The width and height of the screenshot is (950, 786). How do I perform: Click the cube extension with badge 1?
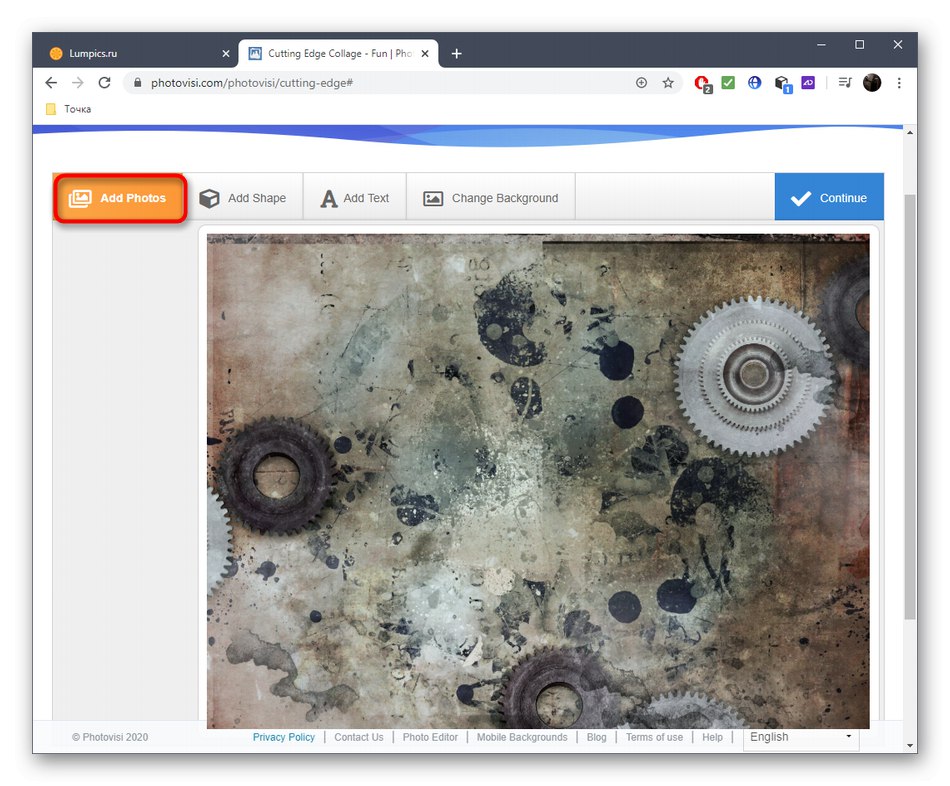(x=783, y=84)
